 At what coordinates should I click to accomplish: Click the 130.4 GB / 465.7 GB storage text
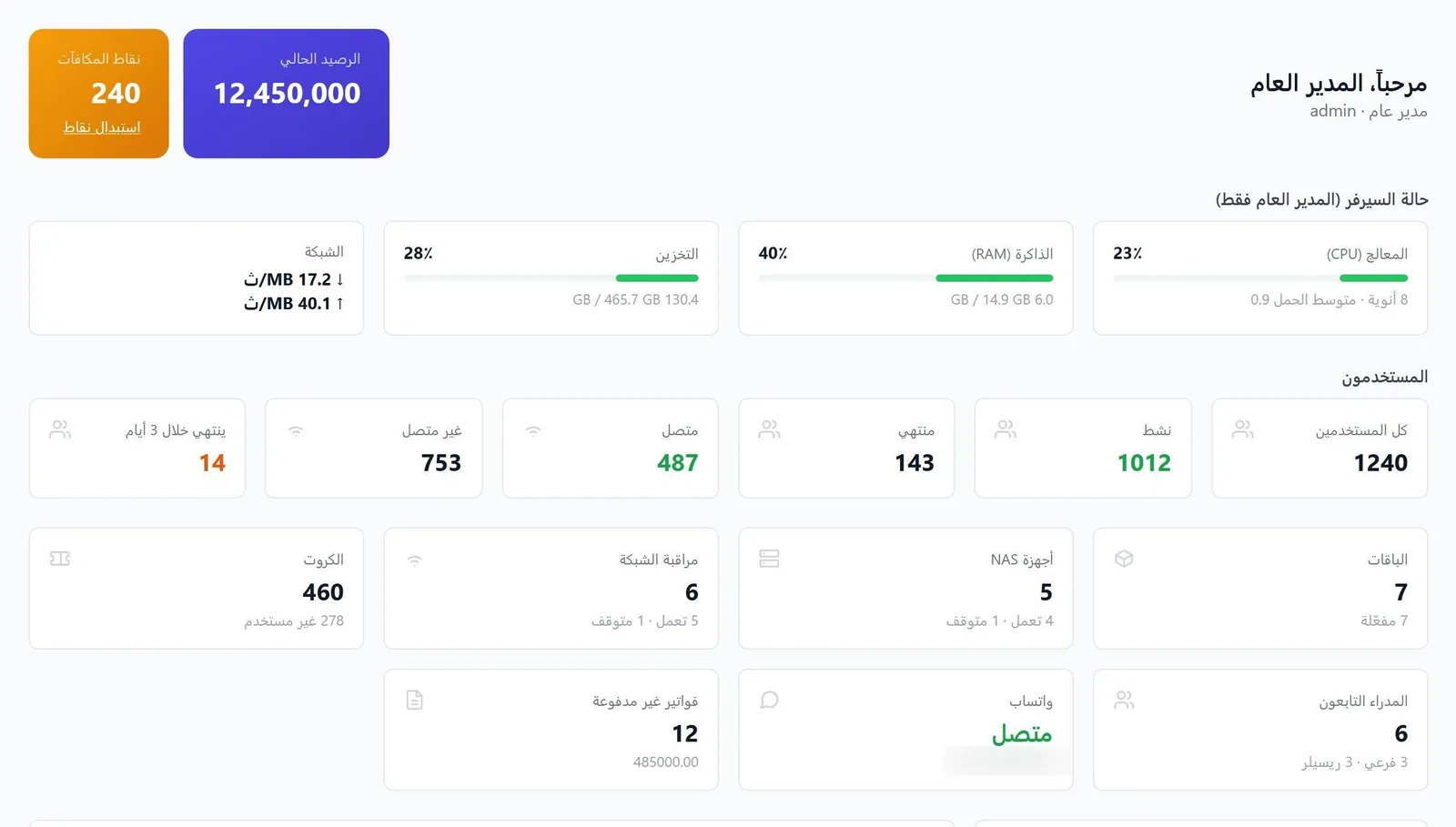coord(636,299)
